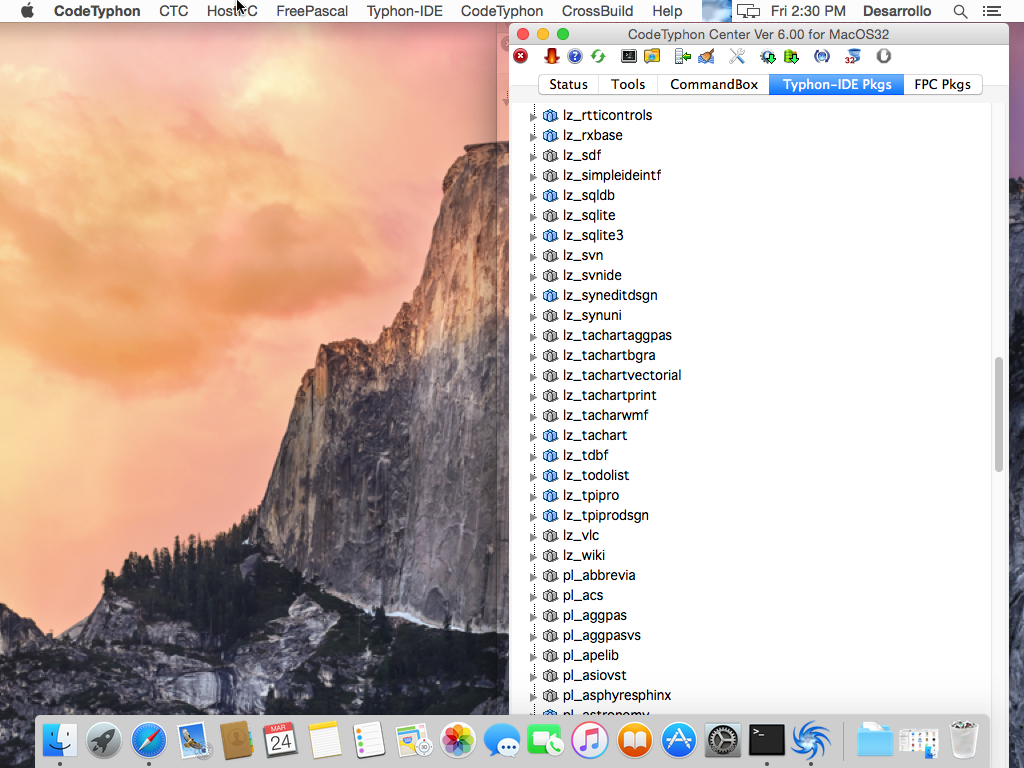Viewport: 1024px width, 768px height.
Task: Switch to the Status tab
Action: (568, 84)
